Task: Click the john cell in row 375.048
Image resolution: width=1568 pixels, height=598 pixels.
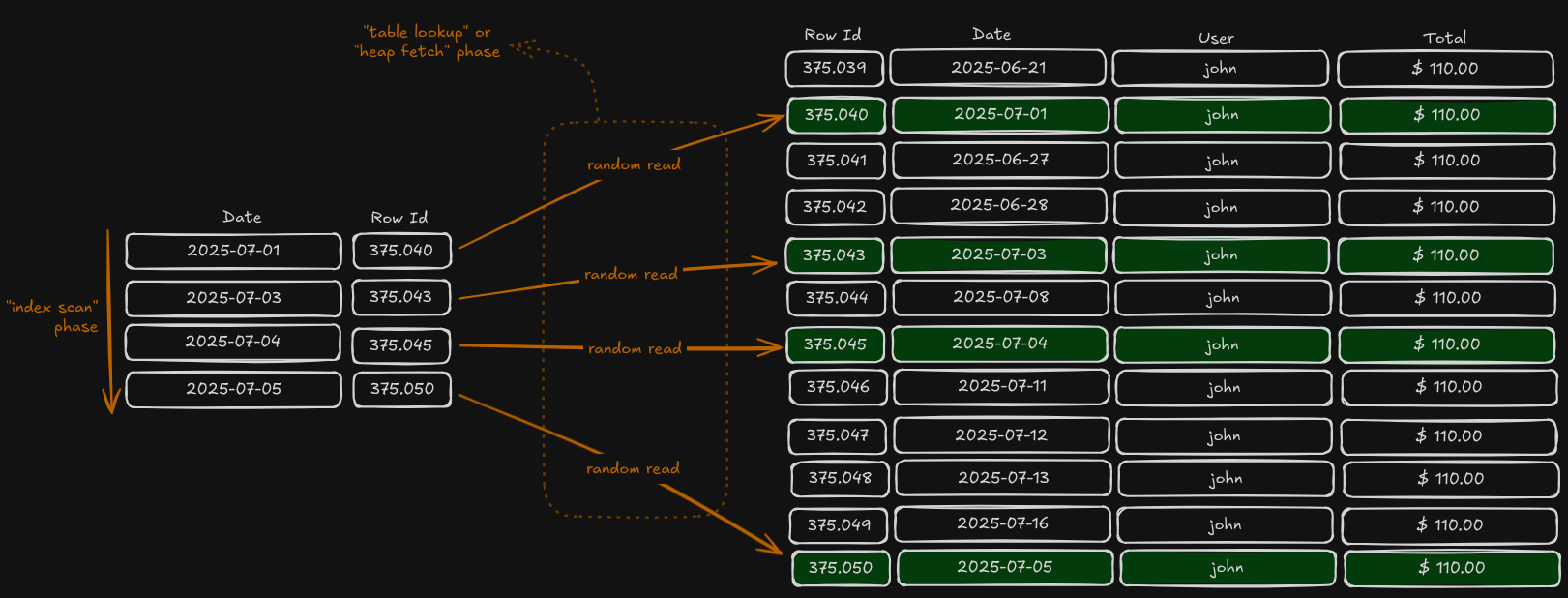Action: tap(1226, 478)
